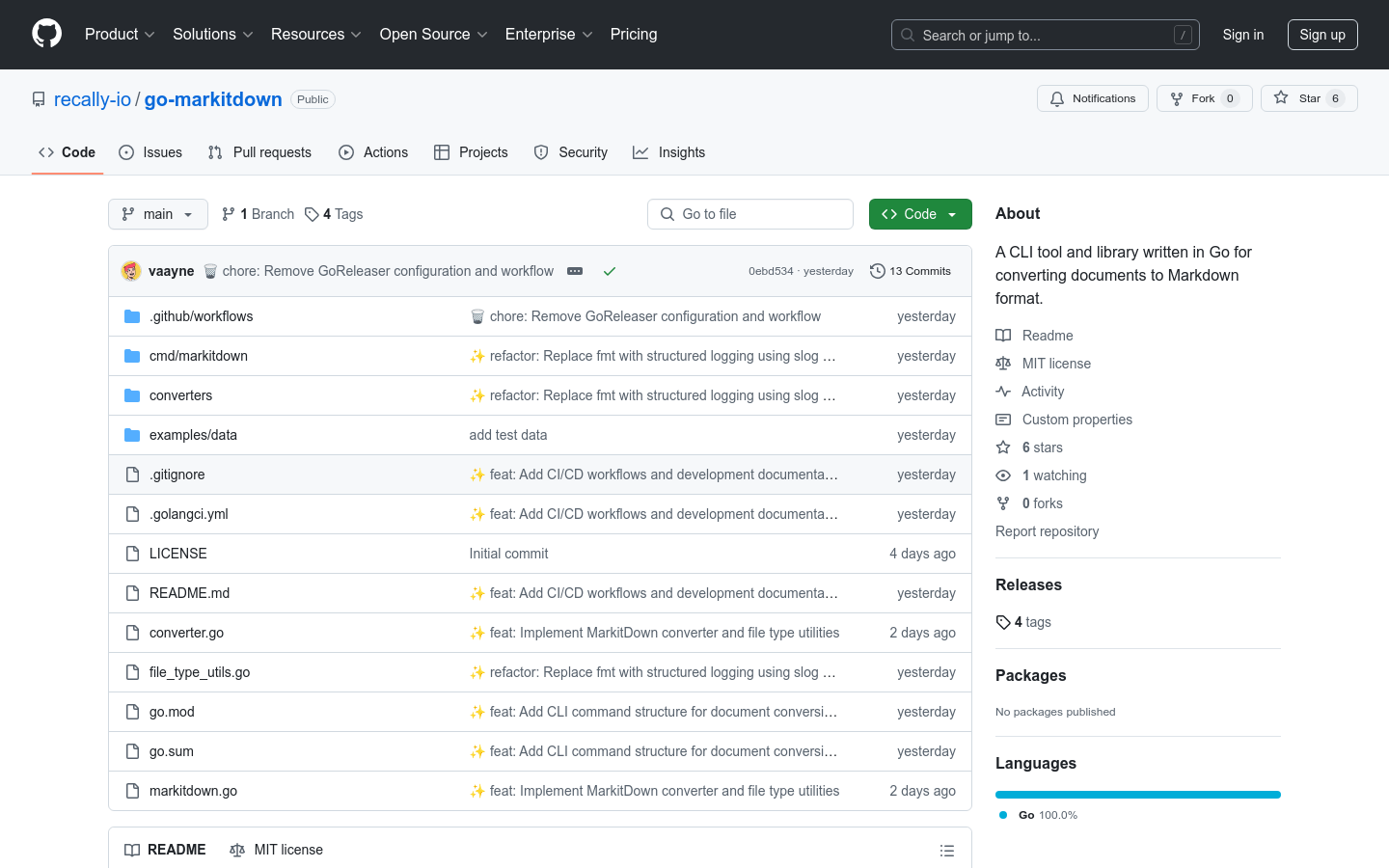Click the Custom properties icon
Screen dimensions: 1389x868
pyautogui.click(x=1003, y=420)
